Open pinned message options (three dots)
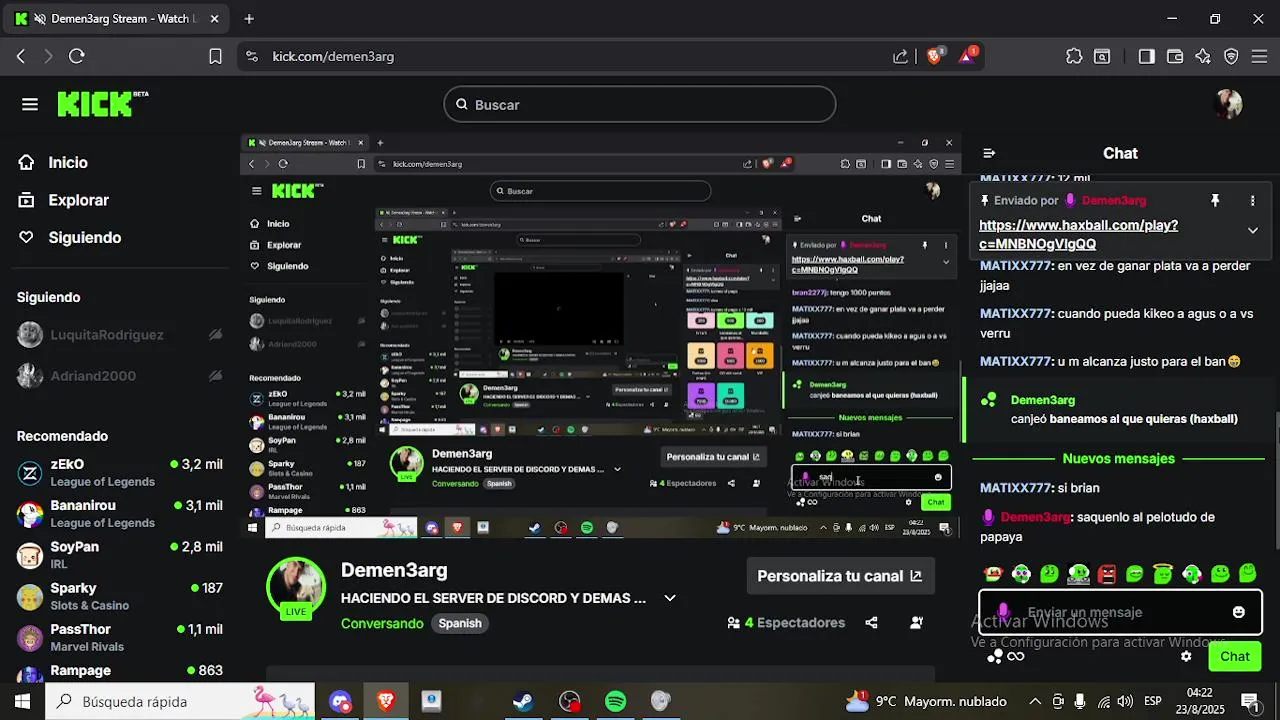Viewport: 1280px width, 720px height. point(1252,201)
